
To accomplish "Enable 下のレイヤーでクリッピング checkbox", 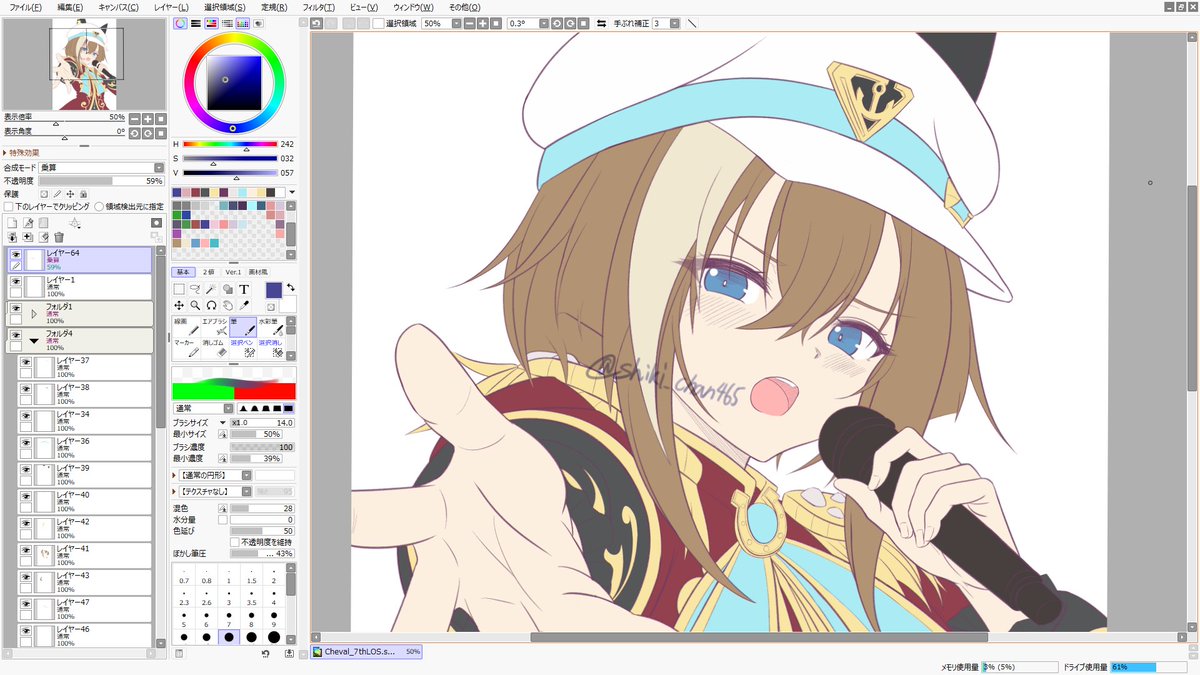I will click(9, 206).
